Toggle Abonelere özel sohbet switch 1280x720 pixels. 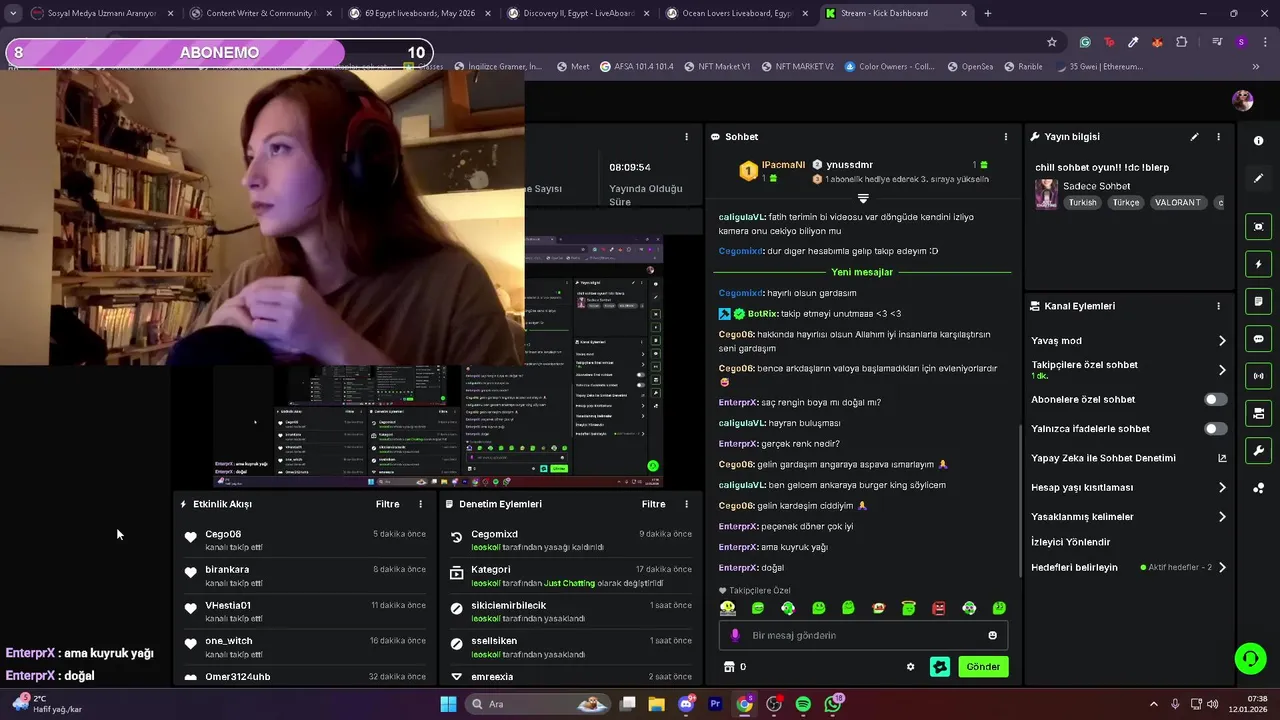tap(1215, 399)
